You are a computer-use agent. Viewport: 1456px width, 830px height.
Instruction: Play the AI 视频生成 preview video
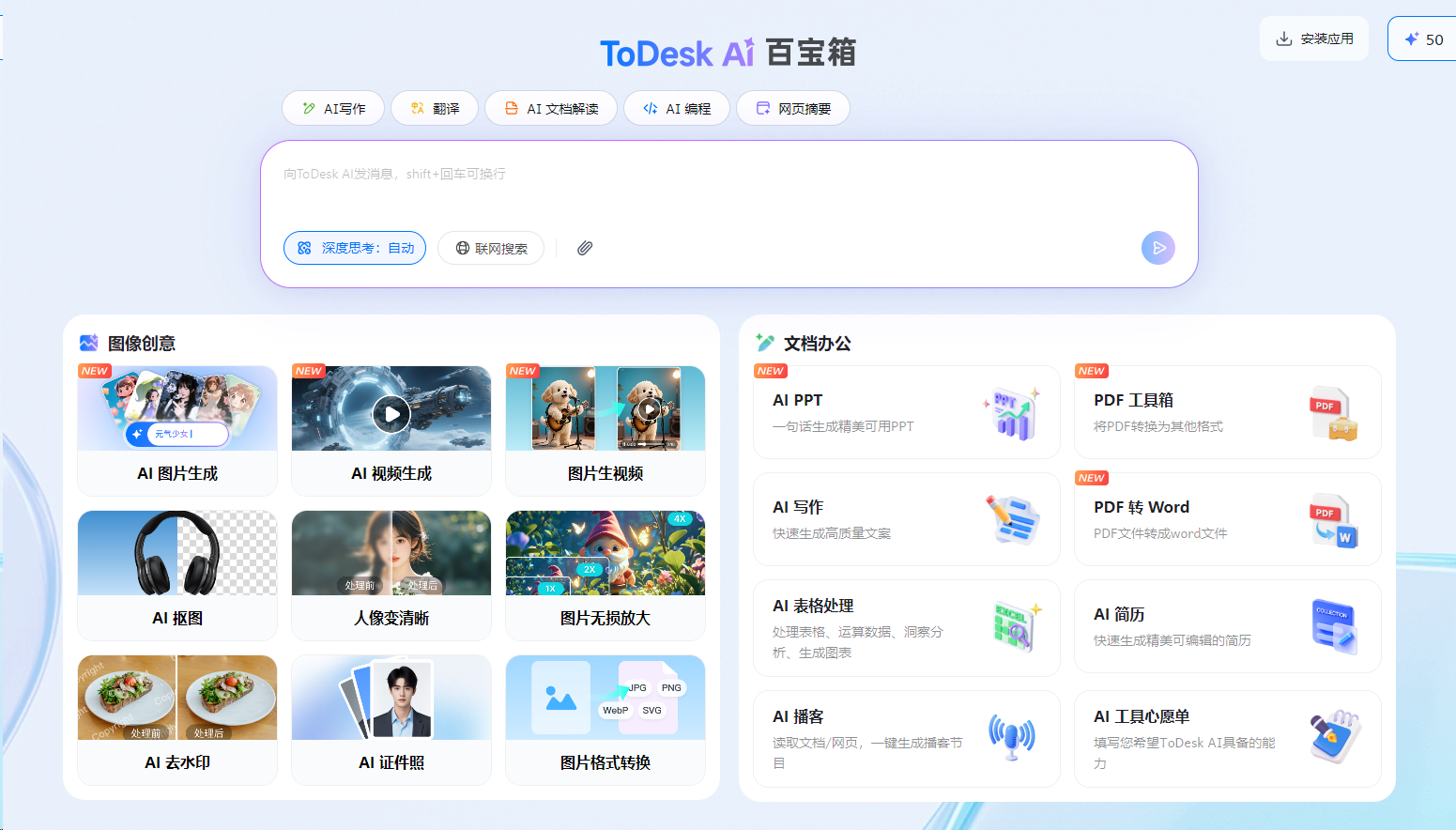click(x=391, y=413)
